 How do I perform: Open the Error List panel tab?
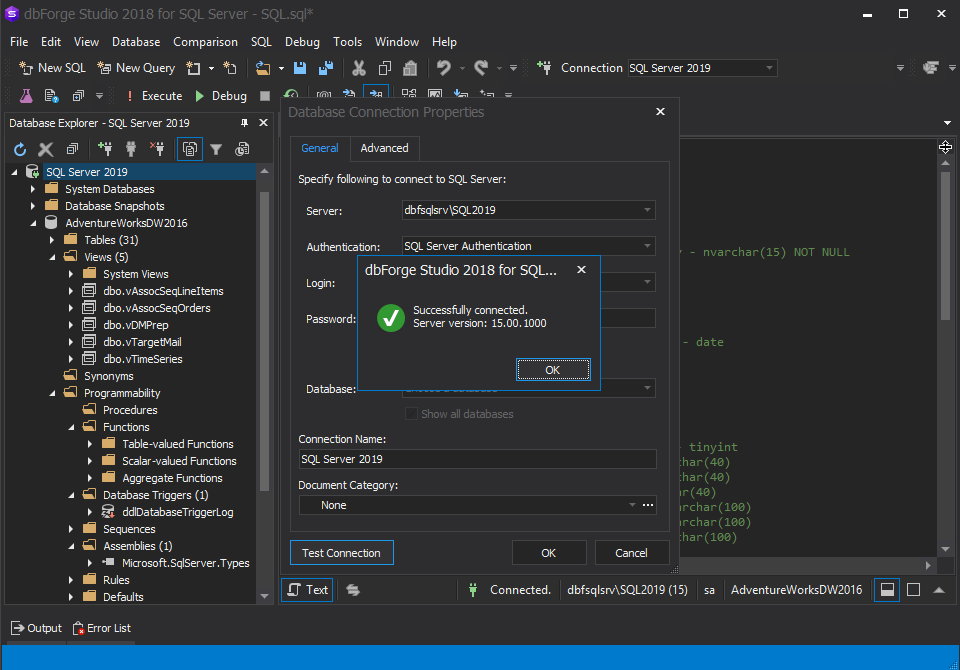pyautogui.click(x=102, y=628)
